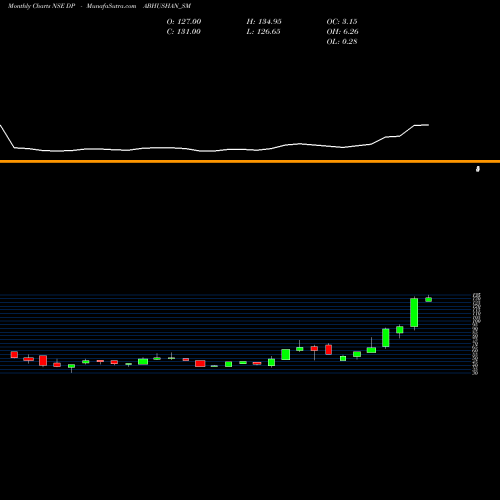Click the MunafaSutra.com label
This screenshot has height=500, width=500.
pyautogui.click(x=111, y=6)
